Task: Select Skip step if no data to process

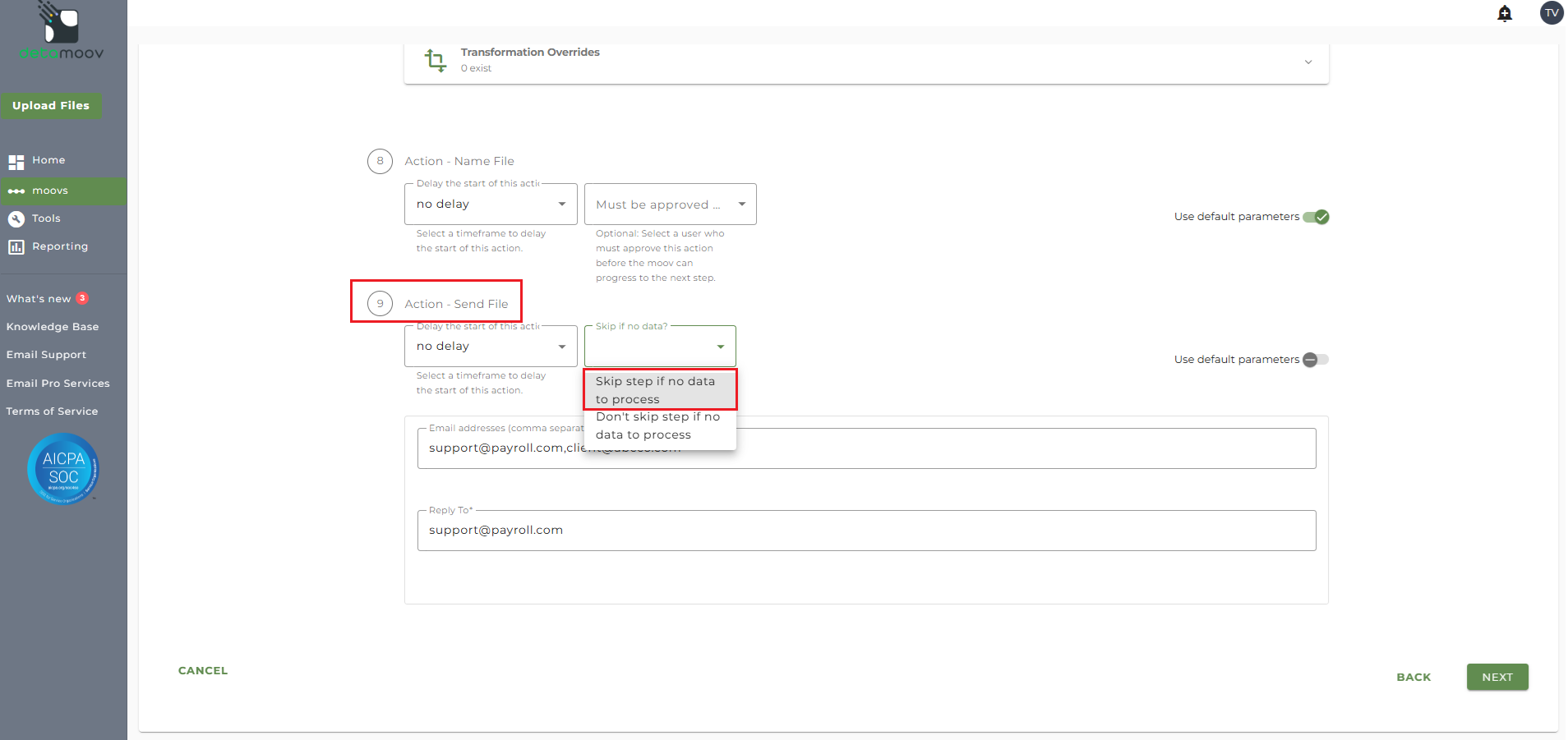Action: click(x=660, y=390)
